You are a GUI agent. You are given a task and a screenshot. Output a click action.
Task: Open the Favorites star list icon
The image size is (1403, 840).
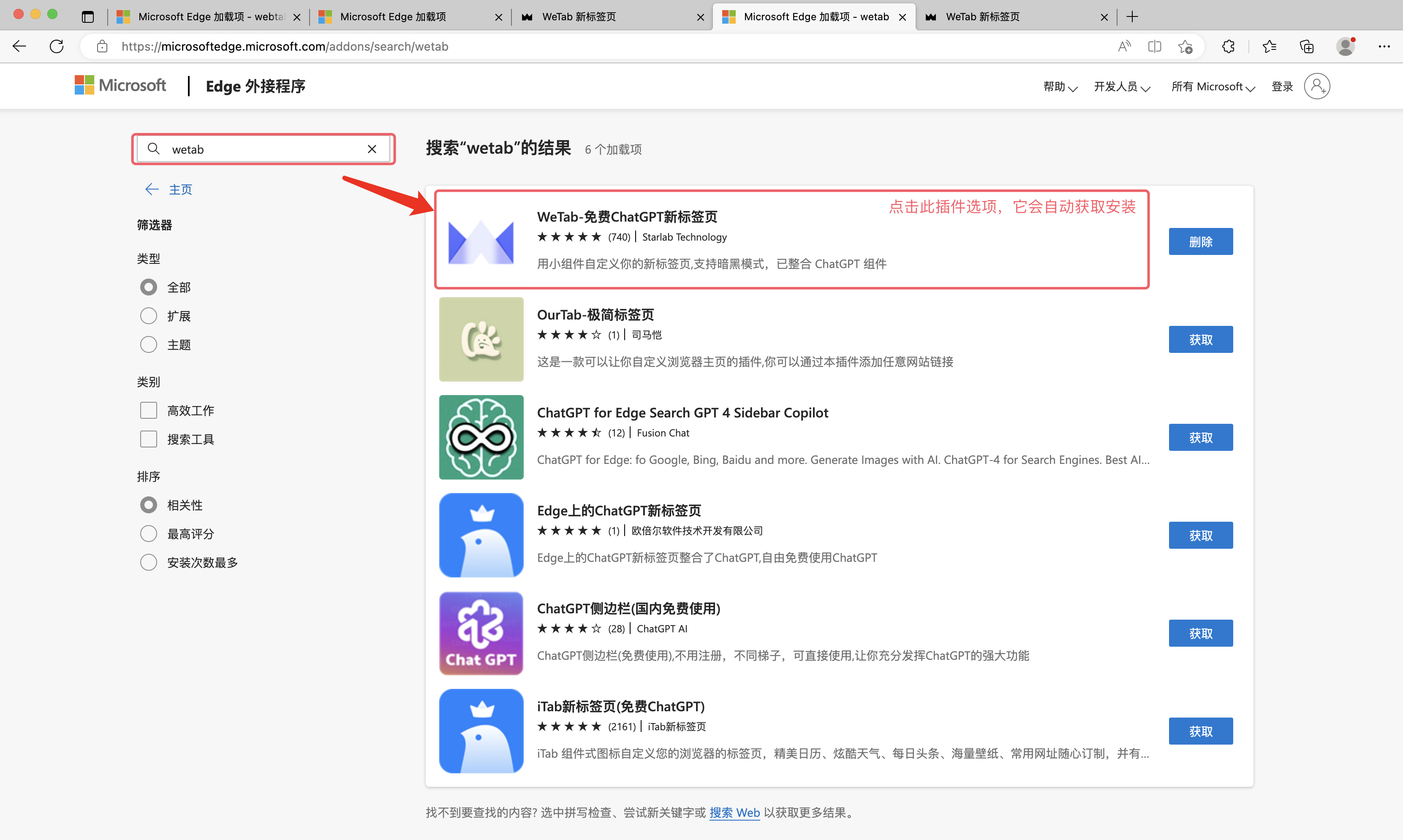click(x=1270, y=46)
